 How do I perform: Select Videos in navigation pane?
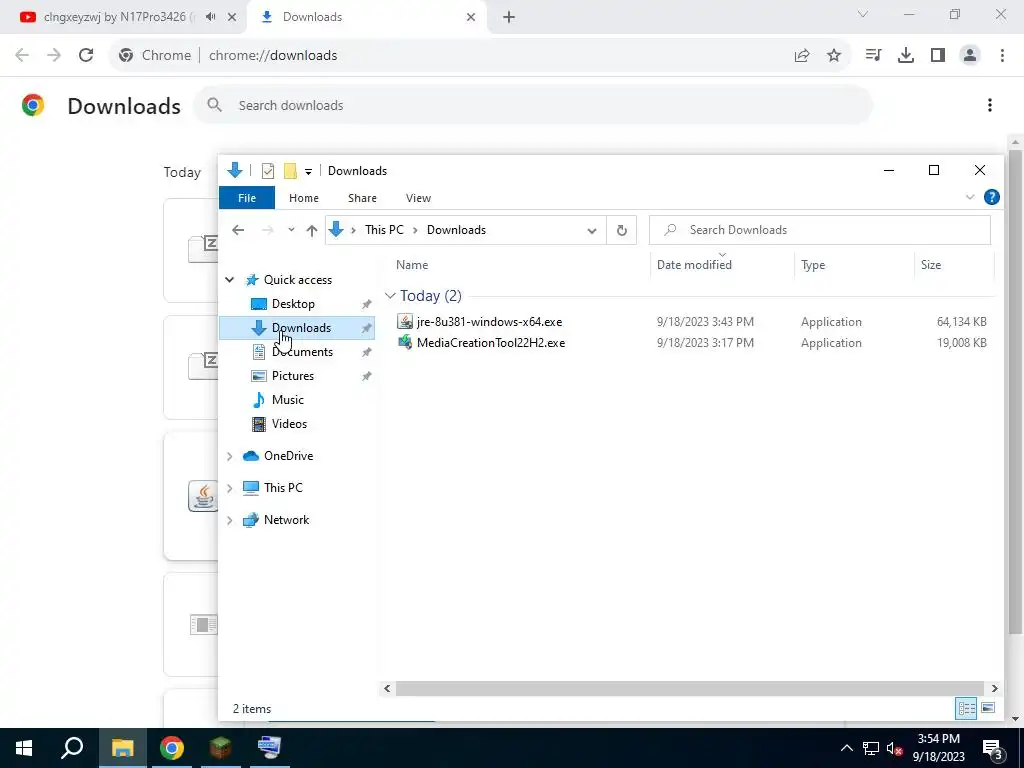coord(289,424)
